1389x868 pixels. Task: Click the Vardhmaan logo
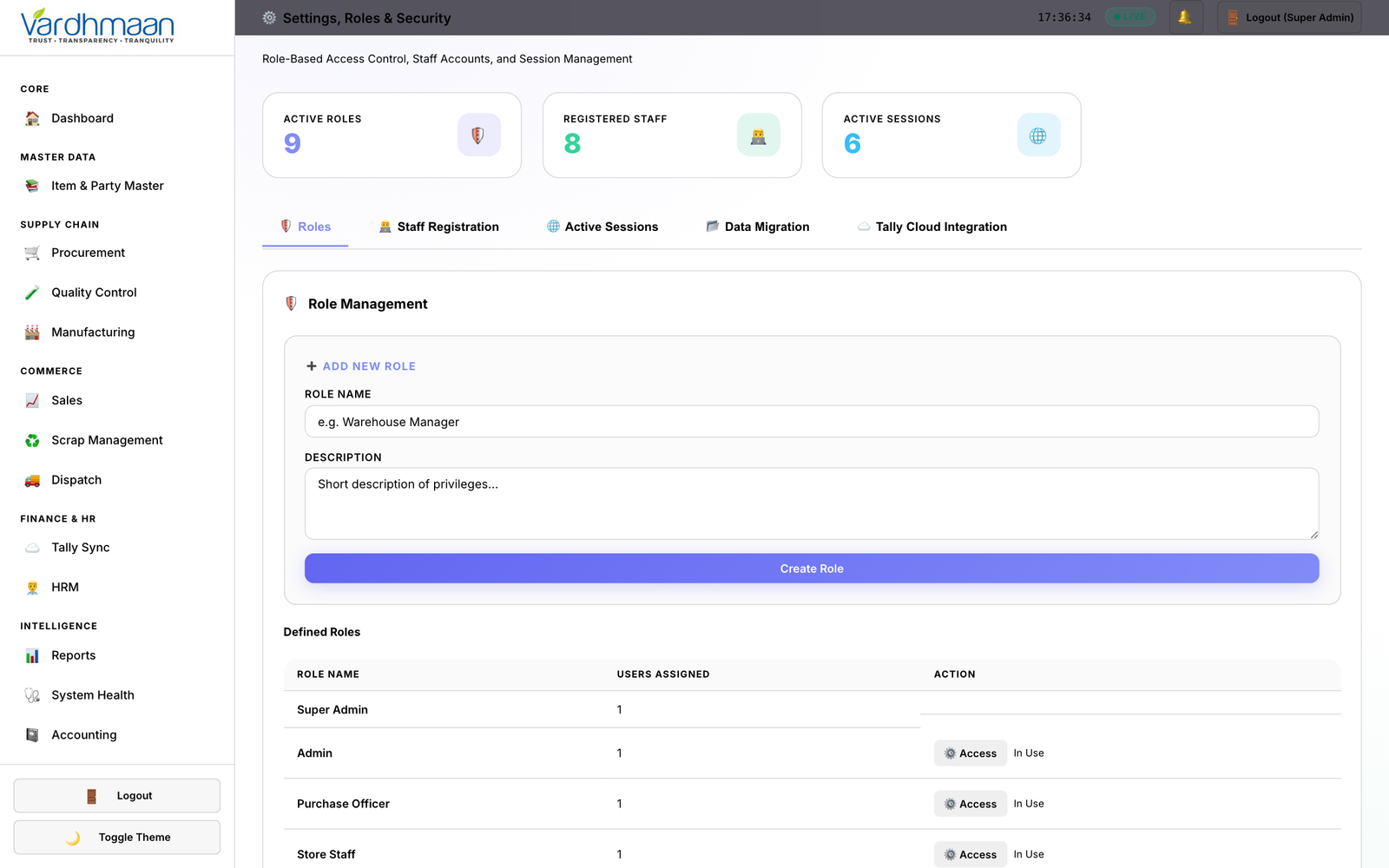(97, 26)
